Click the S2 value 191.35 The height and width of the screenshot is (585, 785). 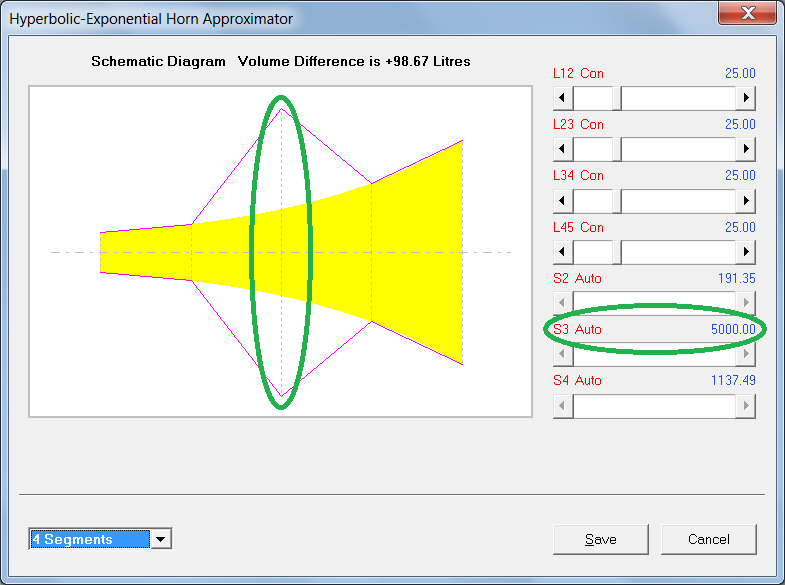(x=736, y=278)
